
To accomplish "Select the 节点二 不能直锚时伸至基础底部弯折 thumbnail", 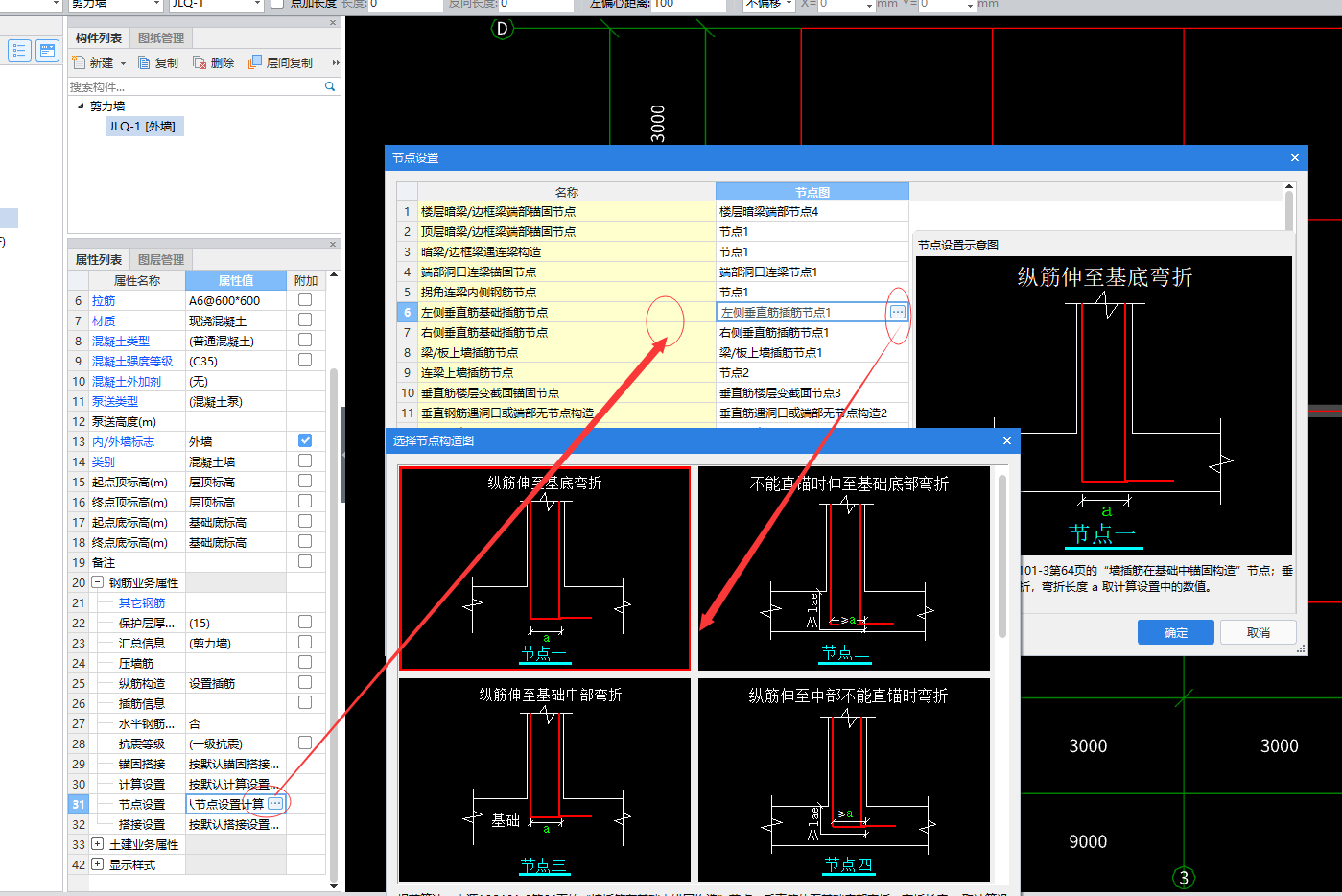I will 844,568.
